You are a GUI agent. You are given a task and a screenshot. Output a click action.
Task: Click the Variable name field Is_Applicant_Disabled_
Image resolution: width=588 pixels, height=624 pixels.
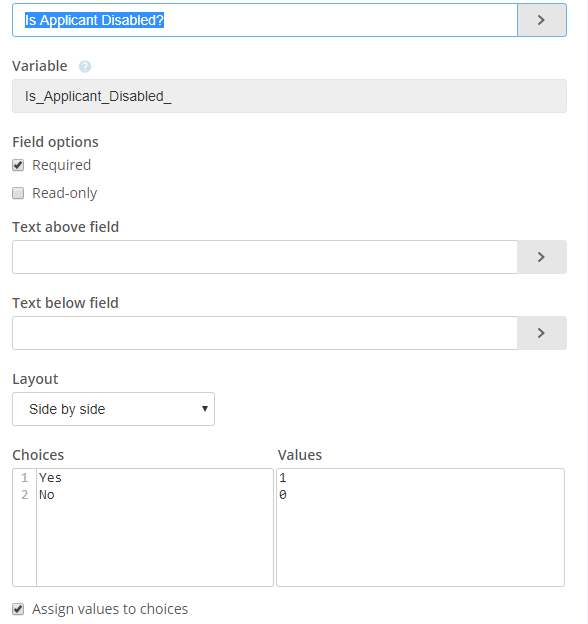click(x=289, y=96)
